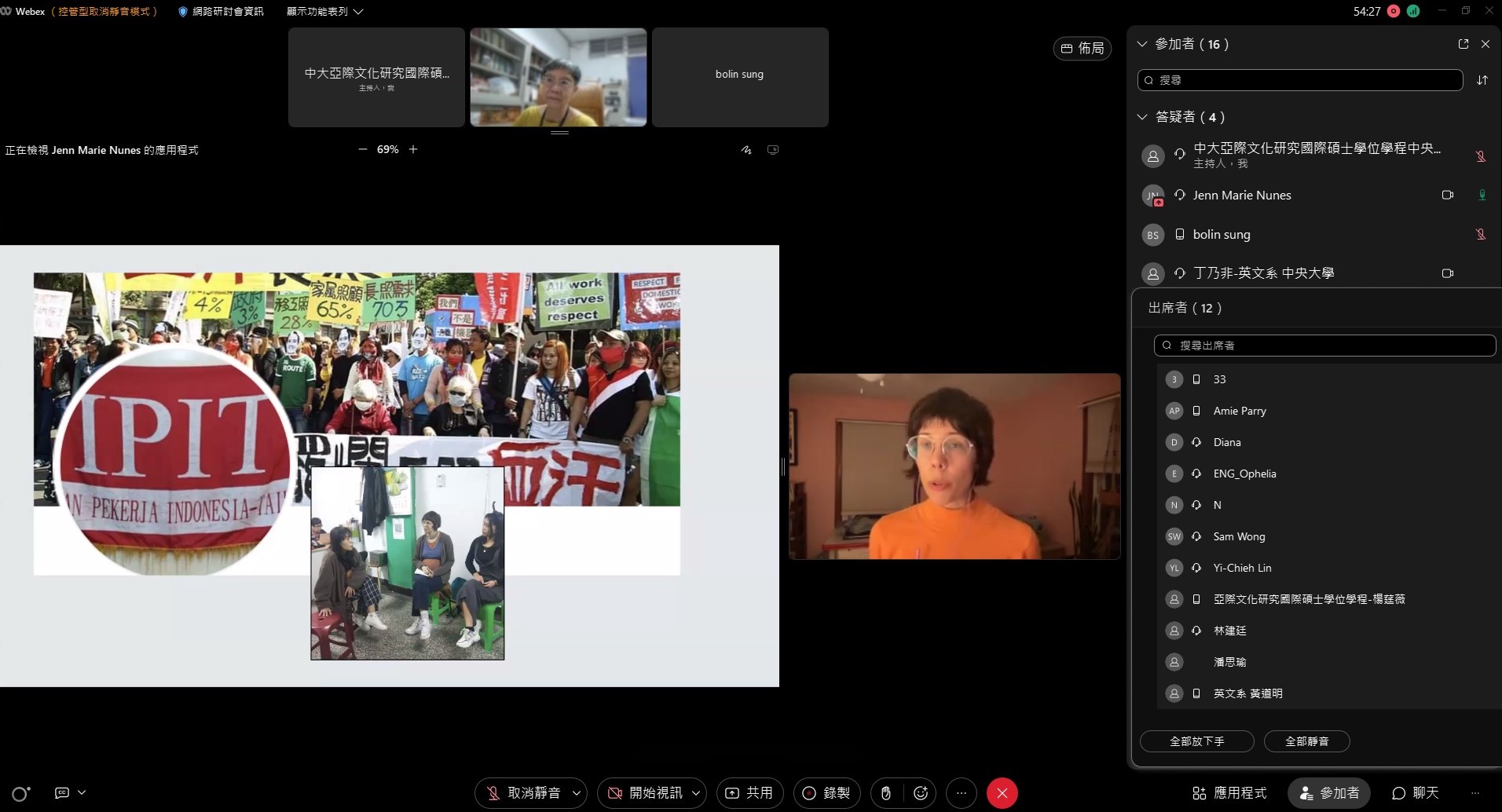The height and width of the screenshot is (812, 1502).
Task: Click Jenn Marie Nunes' video camera icon
Action: coord(1447,195)
